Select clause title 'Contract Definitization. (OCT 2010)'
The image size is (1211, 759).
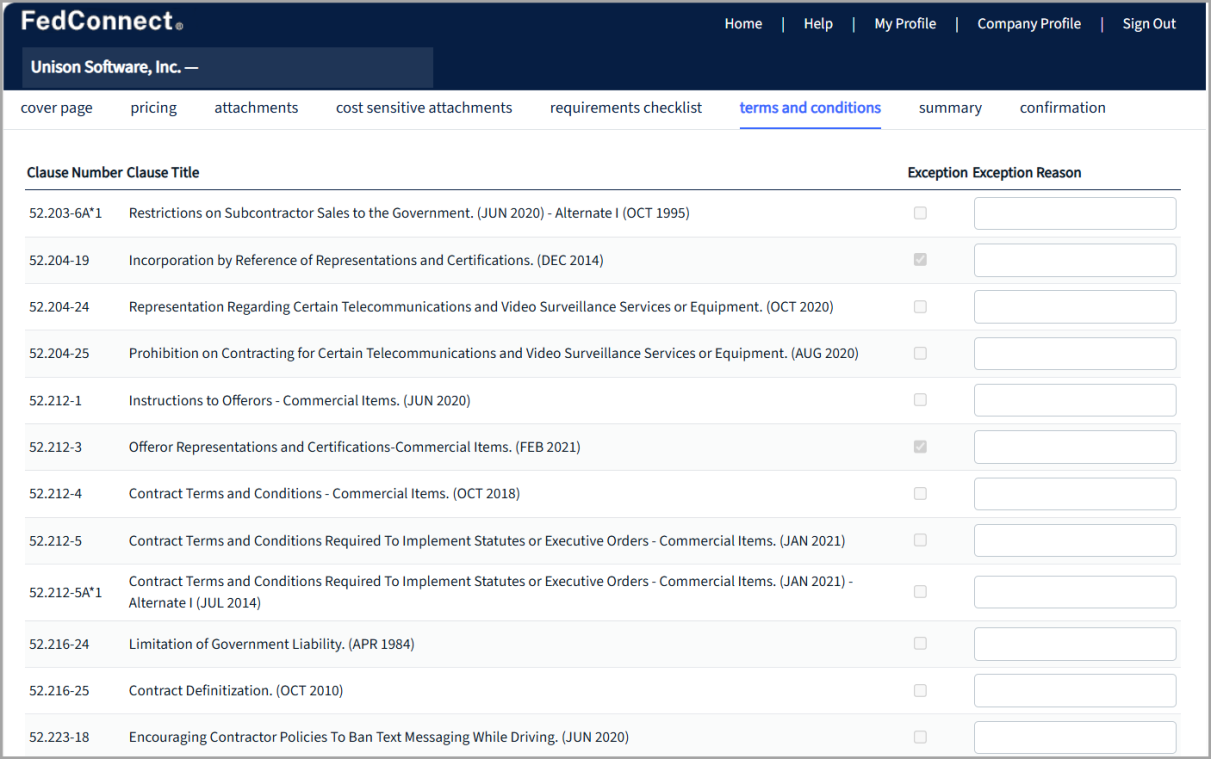(x=236, y=690)
